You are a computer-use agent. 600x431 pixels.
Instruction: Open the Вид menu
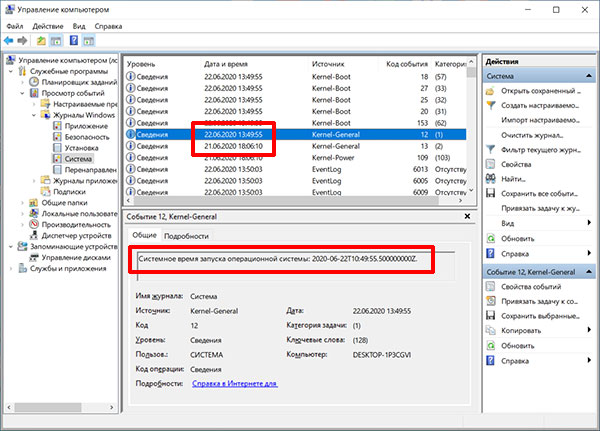(x=79, y=26)
